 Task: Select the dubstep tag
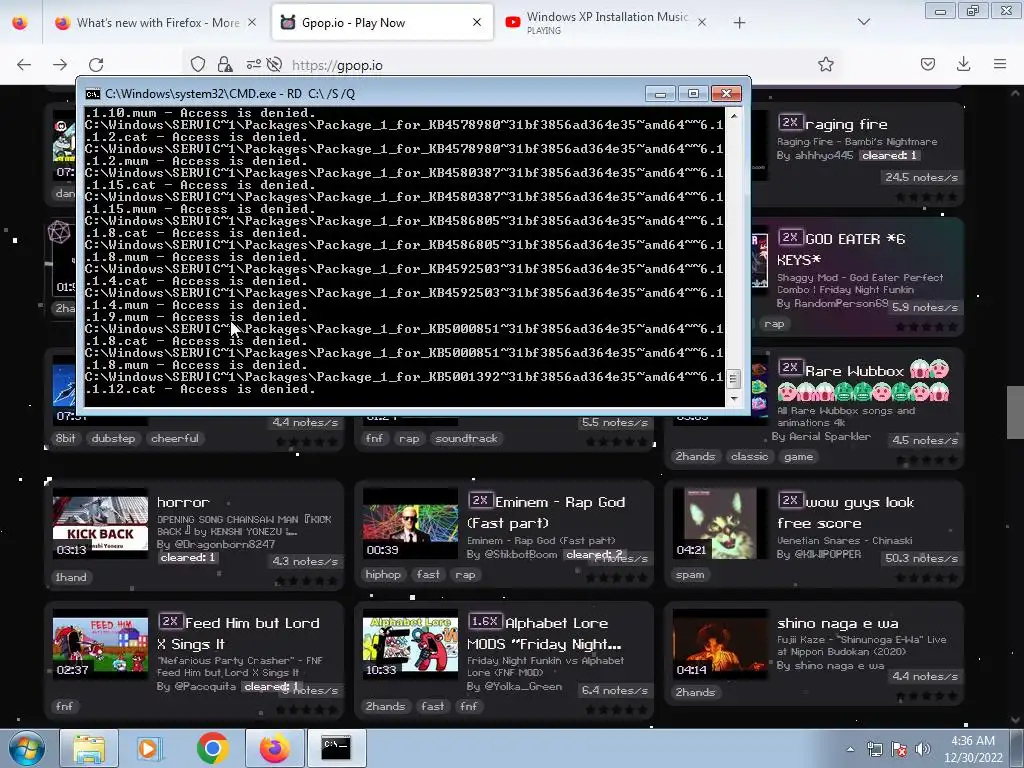click(113, 438)
